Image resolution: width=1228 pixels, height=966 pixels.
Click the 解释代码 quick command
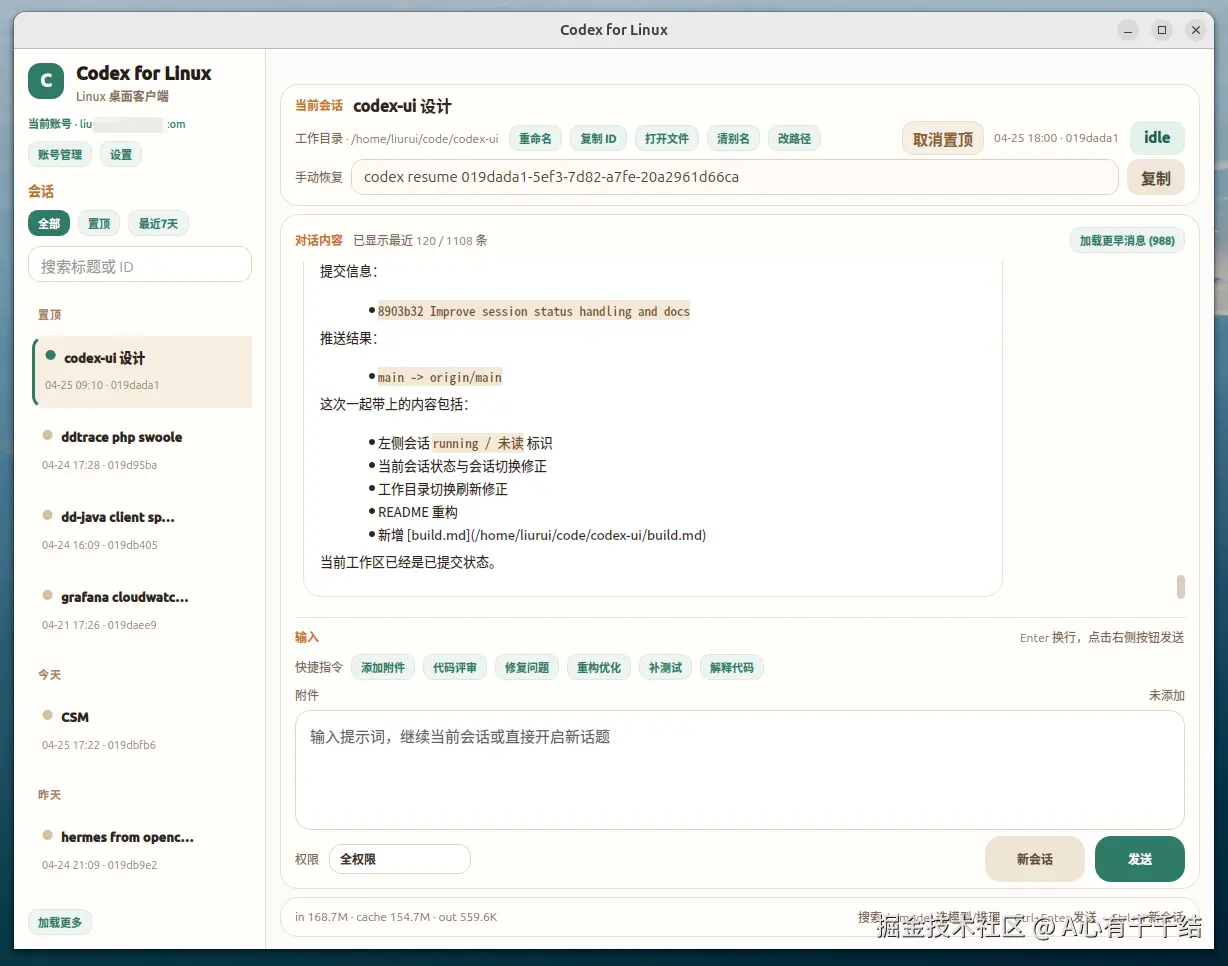click(732, 667)
